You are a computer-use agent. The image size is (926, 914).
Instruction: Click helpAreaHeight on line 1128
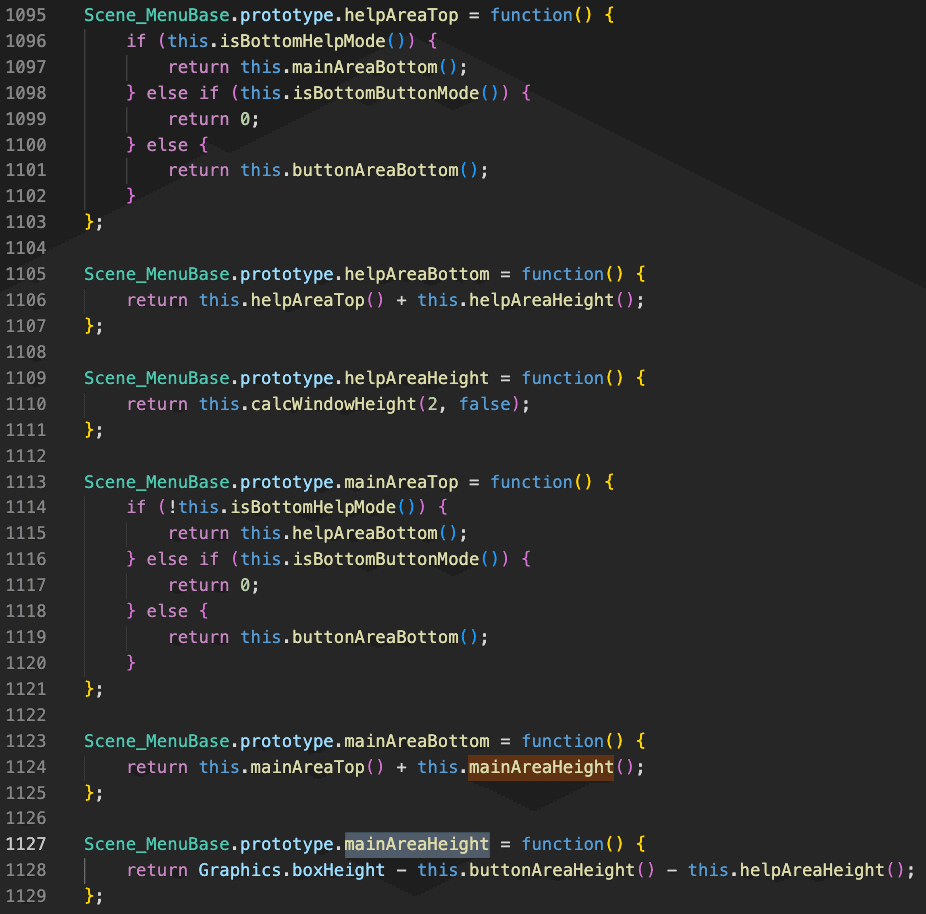812,870
